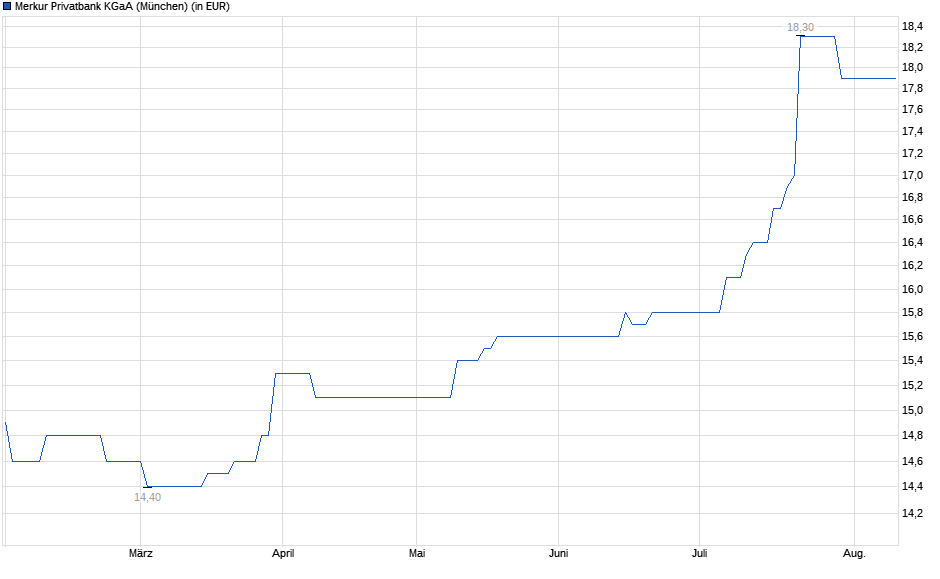Click the 14,40 low price marker label

147,497
